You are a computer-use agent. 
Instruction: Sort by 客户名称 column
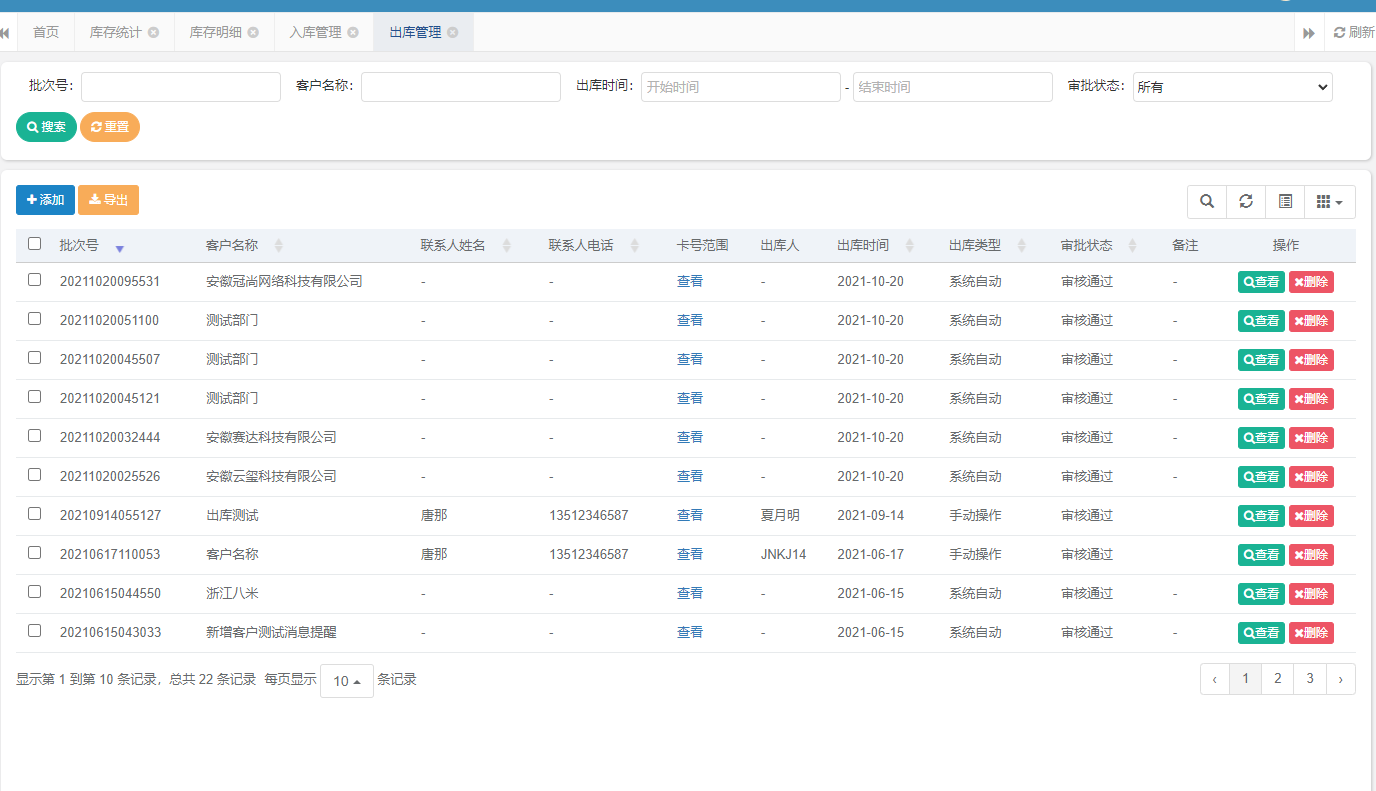click(x=279, y=245)
